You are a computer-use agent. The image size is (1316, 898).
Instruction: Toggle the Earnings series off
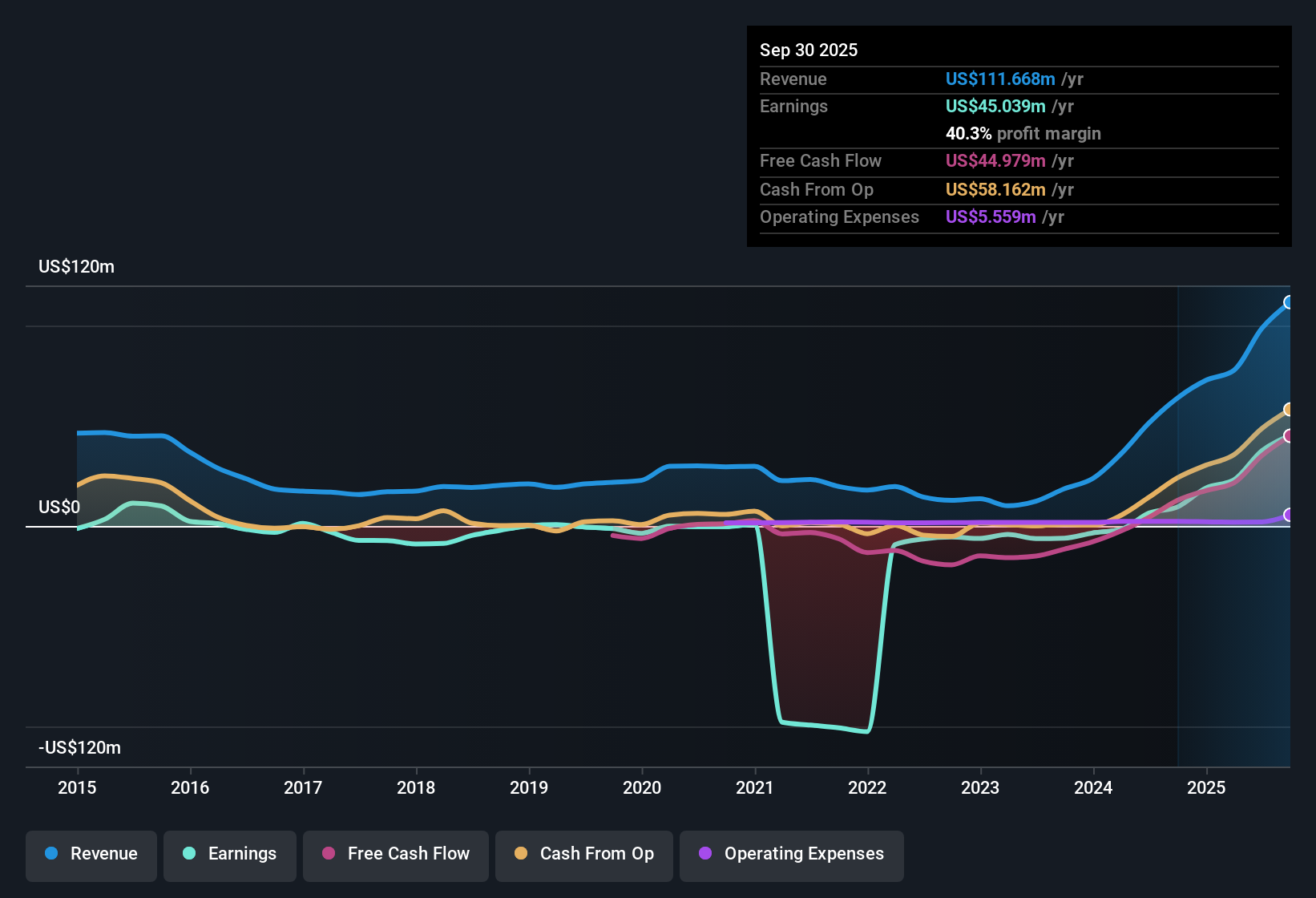[230, 854]
